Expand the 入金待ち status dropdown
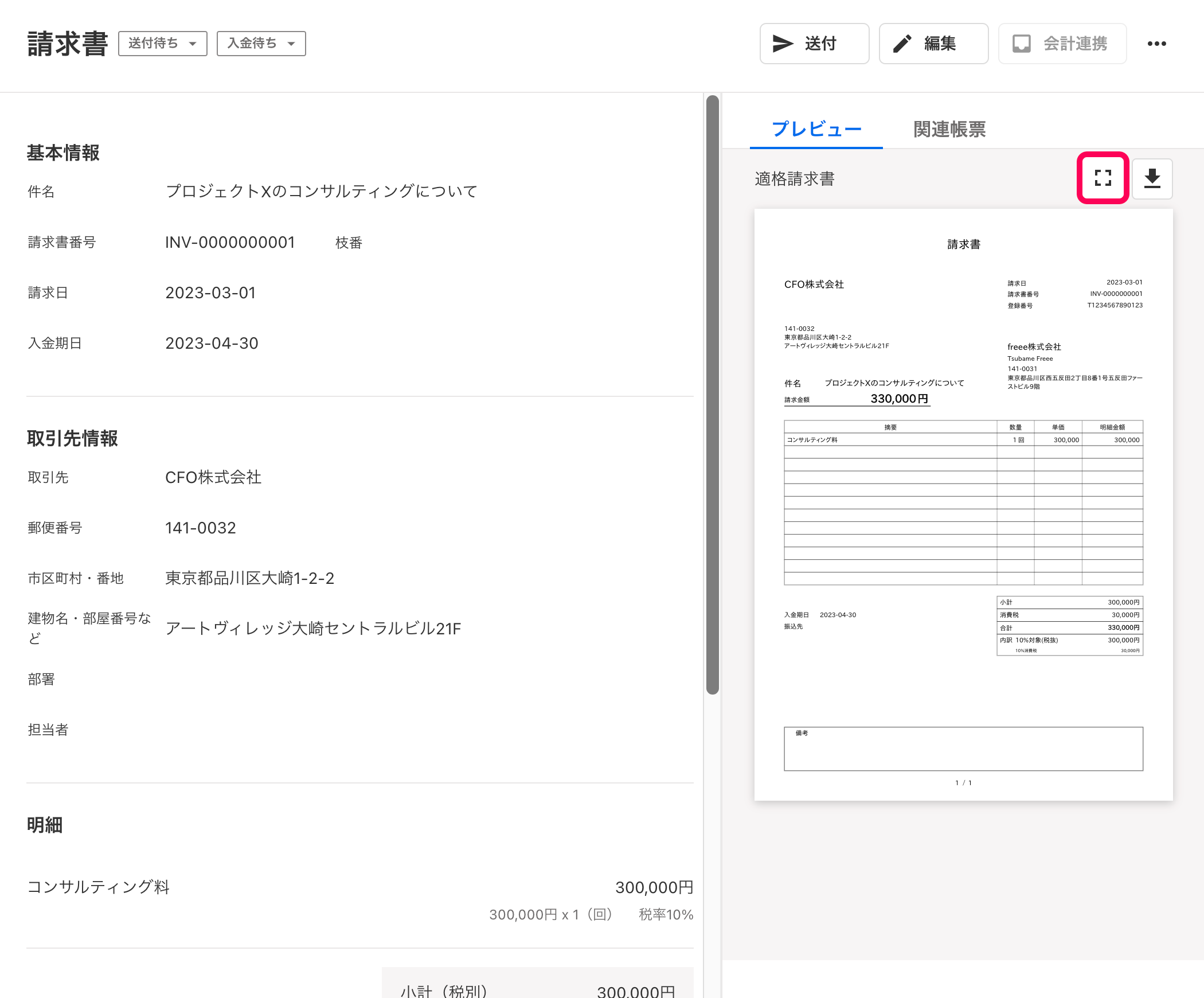1204x998 pixels. [x=261, y=44]
